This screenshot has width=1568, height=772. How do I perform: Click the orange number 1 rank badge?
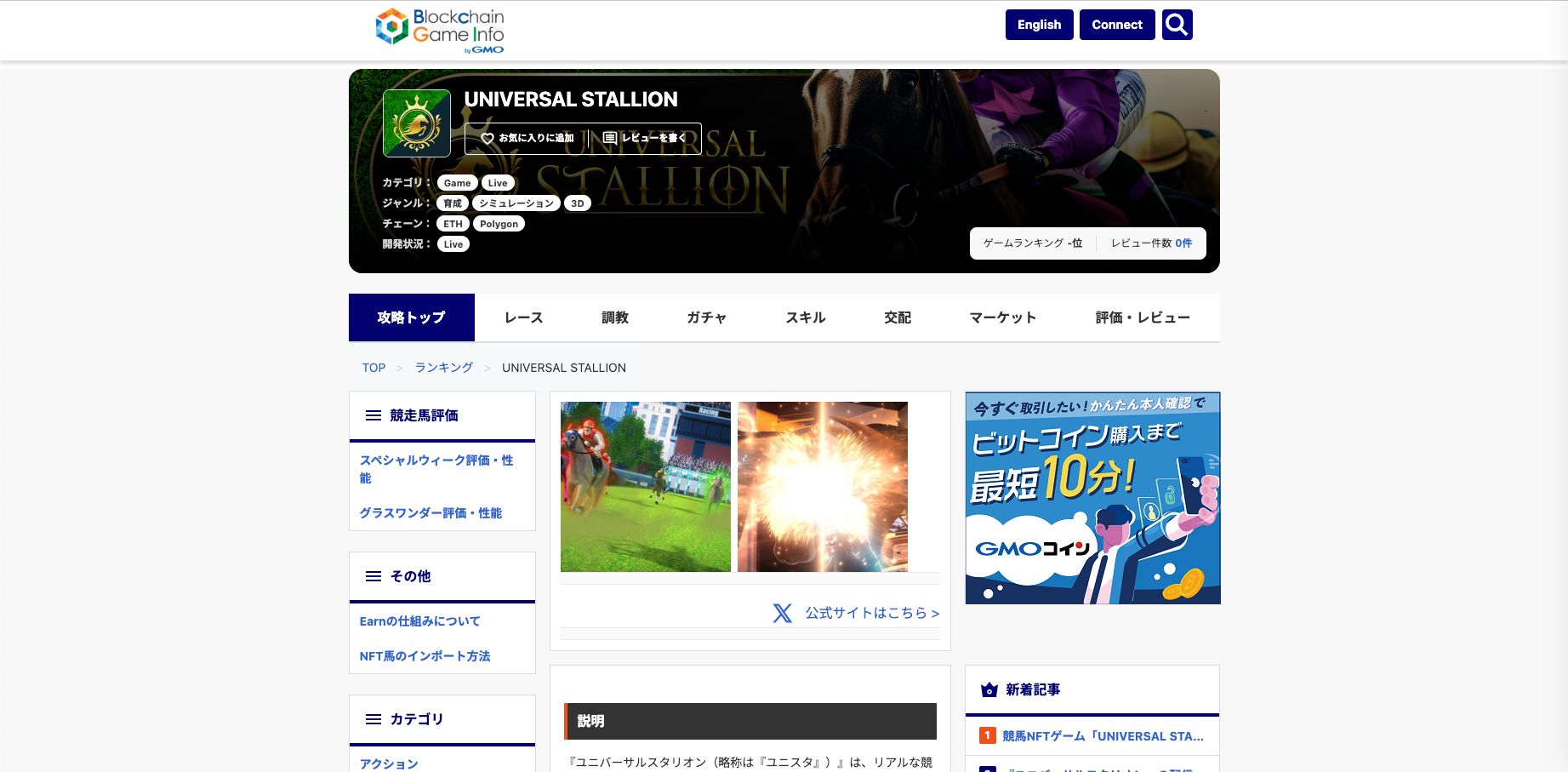[988, 735]
